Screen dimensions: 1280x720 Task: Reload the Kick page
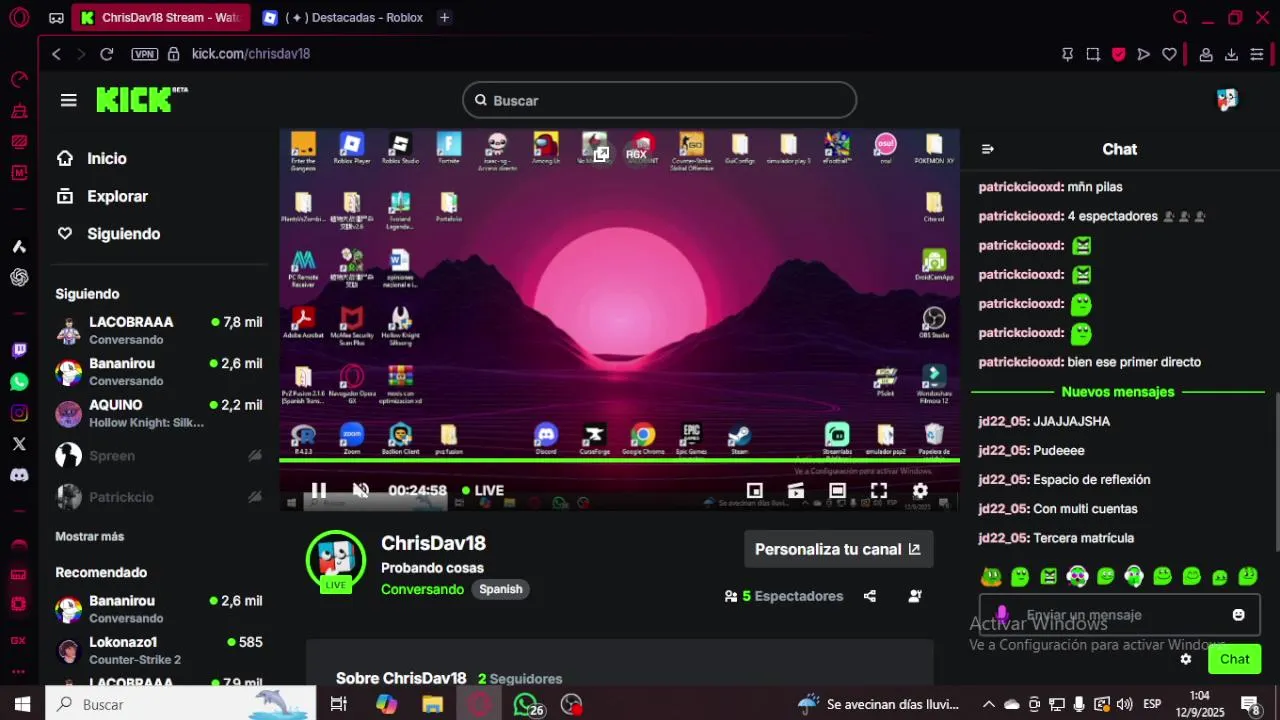tap(107, 54)
